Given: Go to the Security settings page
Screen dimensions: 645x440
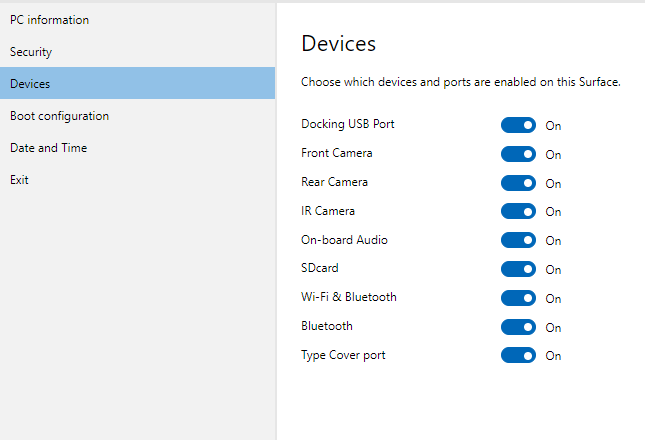Looking at the screenshot, I should click(31, 52).
